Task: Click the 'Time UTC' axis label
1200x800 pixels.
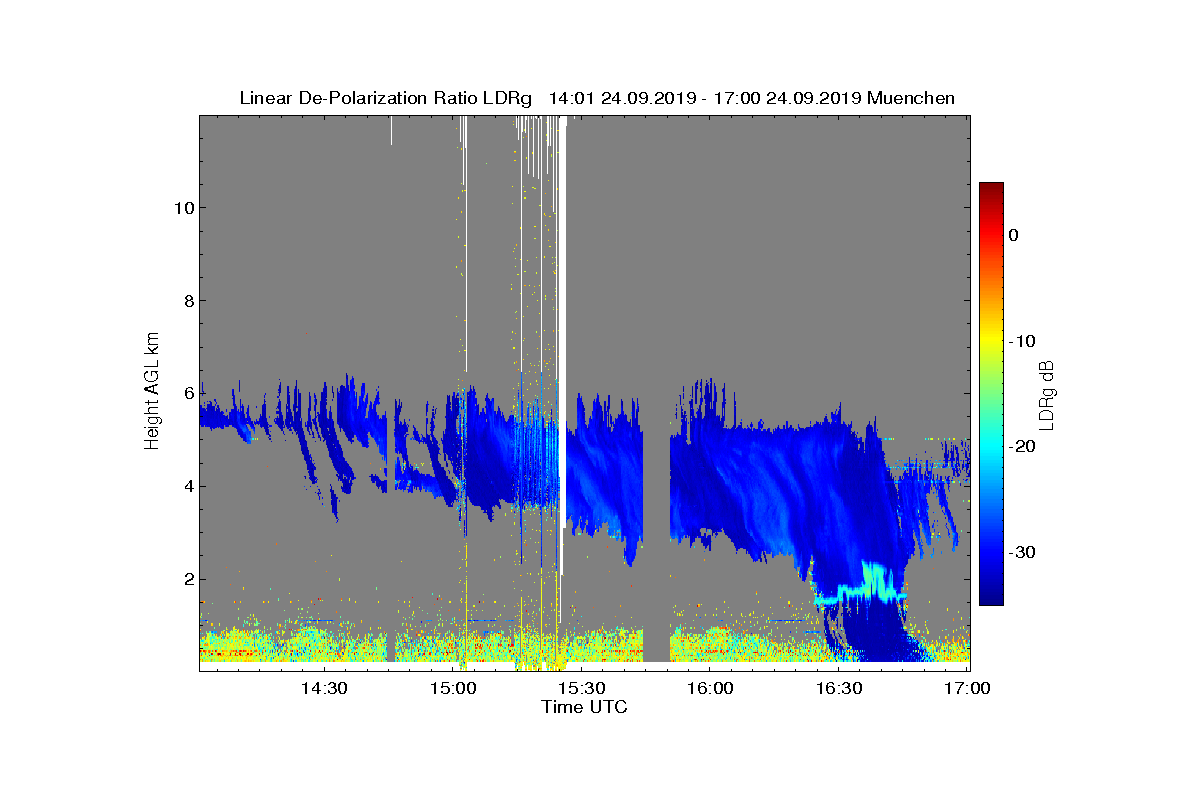Action: point(585,707)
